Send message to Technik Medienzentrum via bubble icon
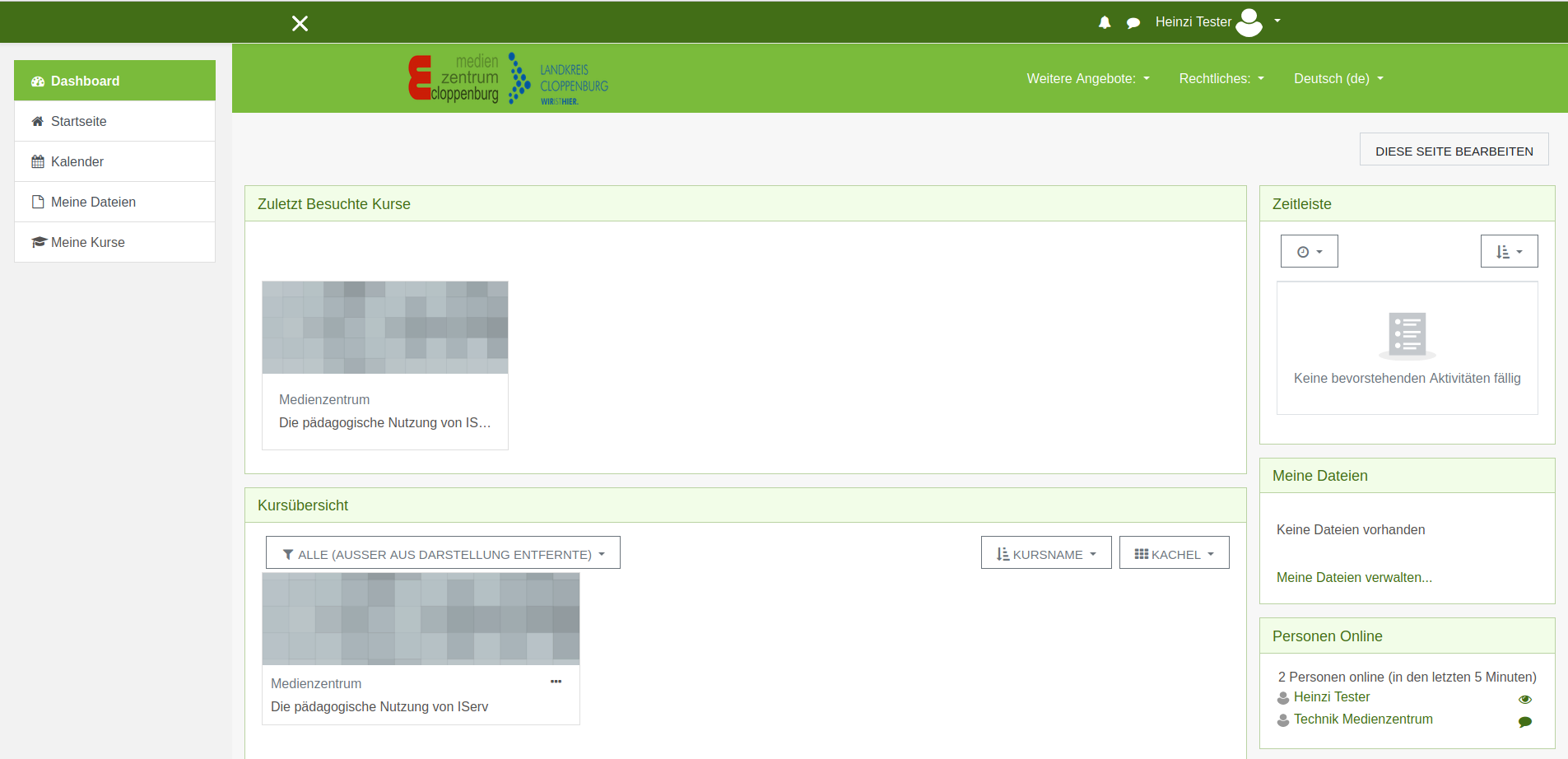 [x=1524, y=722]
